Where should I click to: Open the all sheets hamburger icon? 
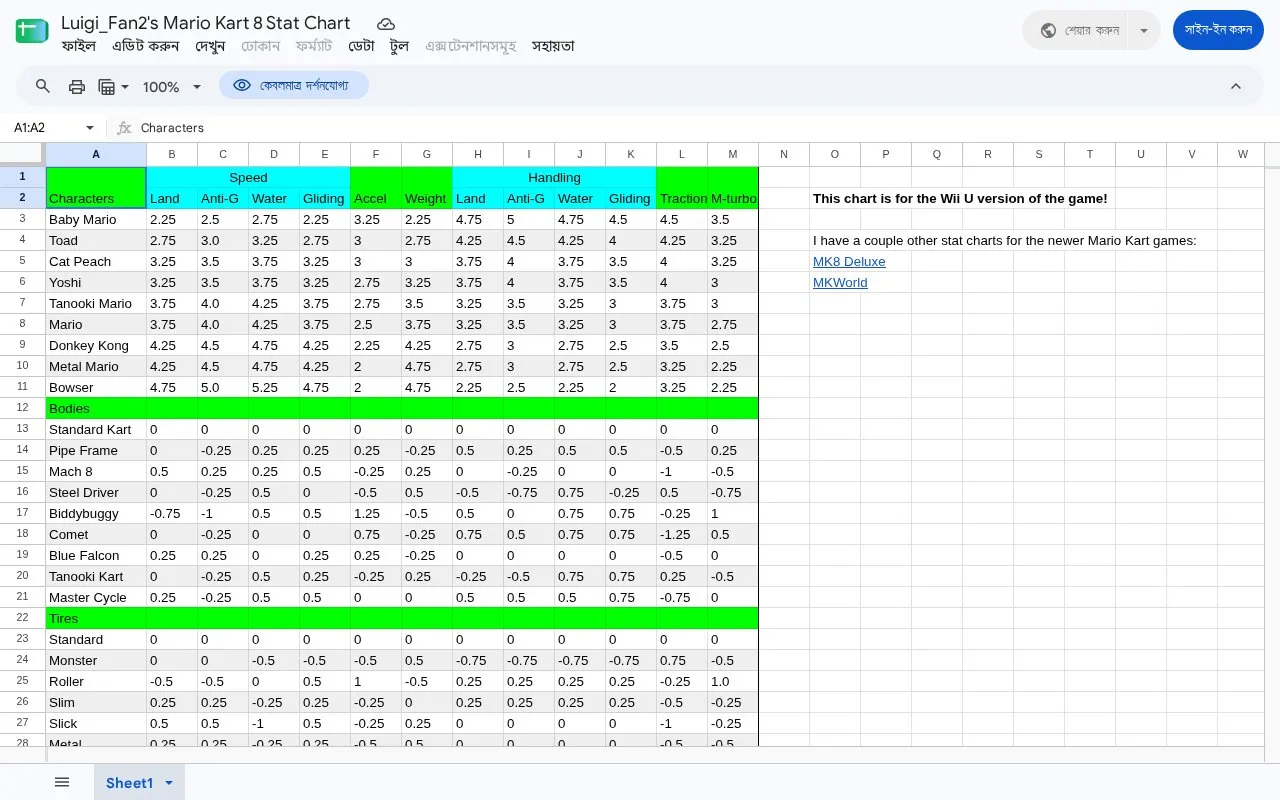[x=62, y=782]
